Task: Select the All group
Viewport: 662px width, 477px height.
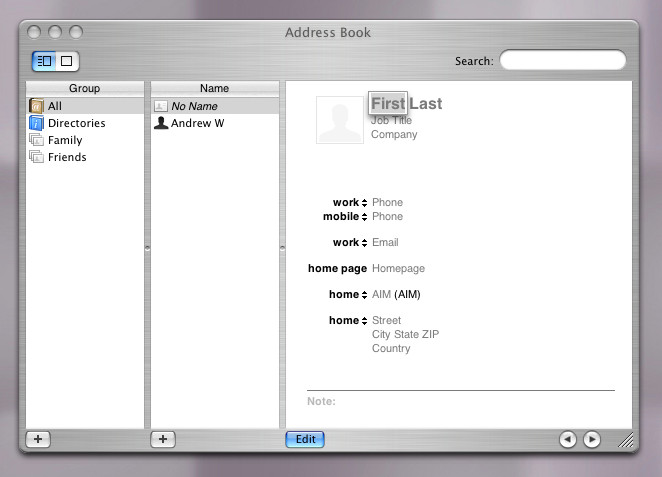Action: pyautogui.click(x=55, y=106)
